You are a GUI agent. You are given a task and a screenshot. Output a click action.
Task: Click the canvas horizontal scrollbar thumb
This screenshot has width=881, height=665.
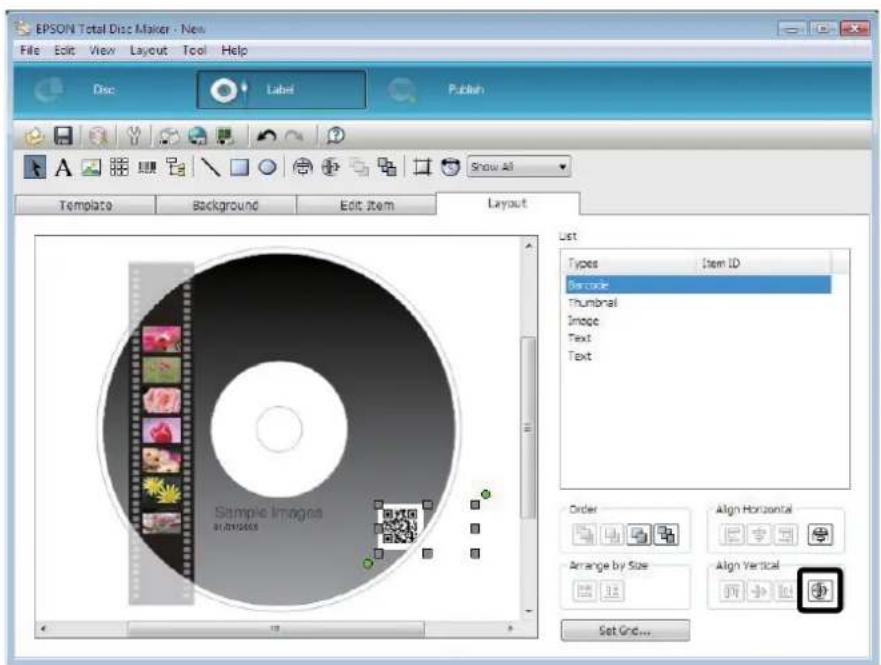275,628
